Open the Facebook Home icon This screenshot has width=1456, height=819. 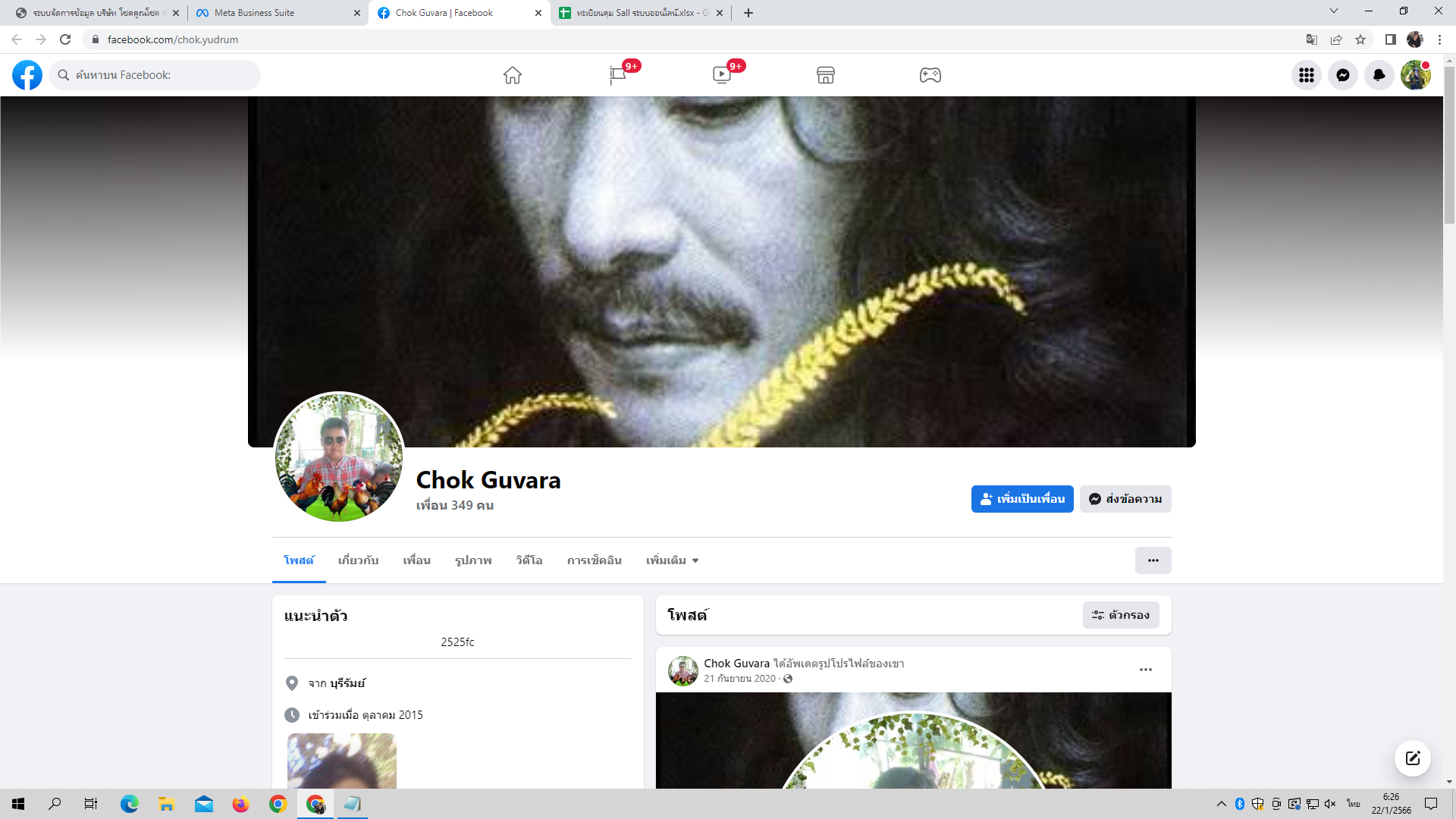tap(513, 75)
